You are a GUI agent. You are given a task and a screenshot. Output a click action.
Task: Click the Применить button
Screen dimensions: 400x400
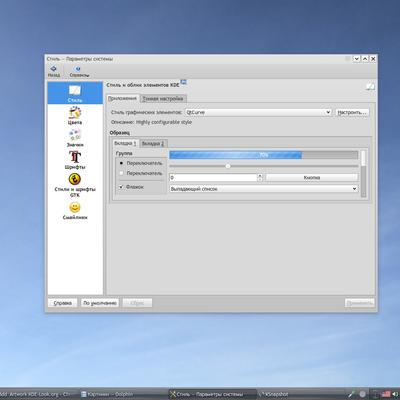click(x=360, y=303)
